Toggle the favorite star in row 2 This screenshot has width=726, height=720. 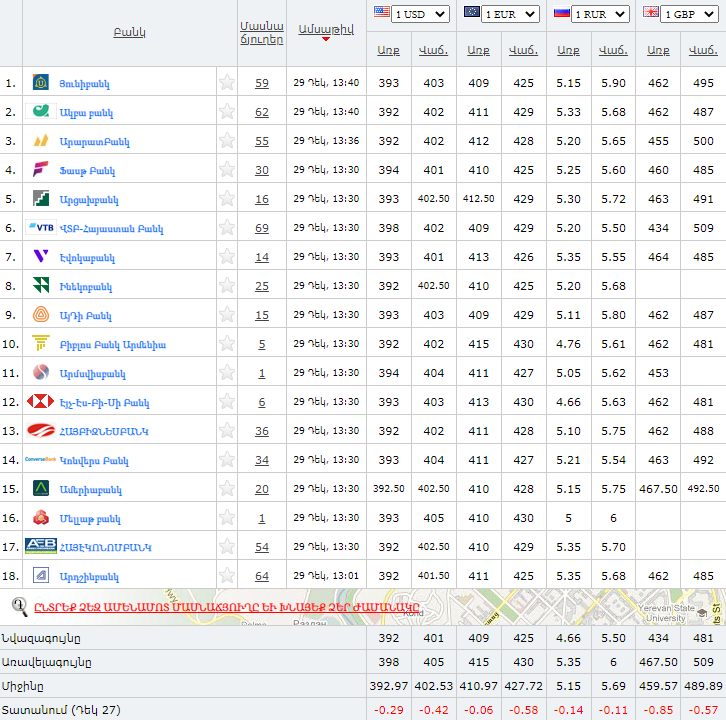point(227,112)
